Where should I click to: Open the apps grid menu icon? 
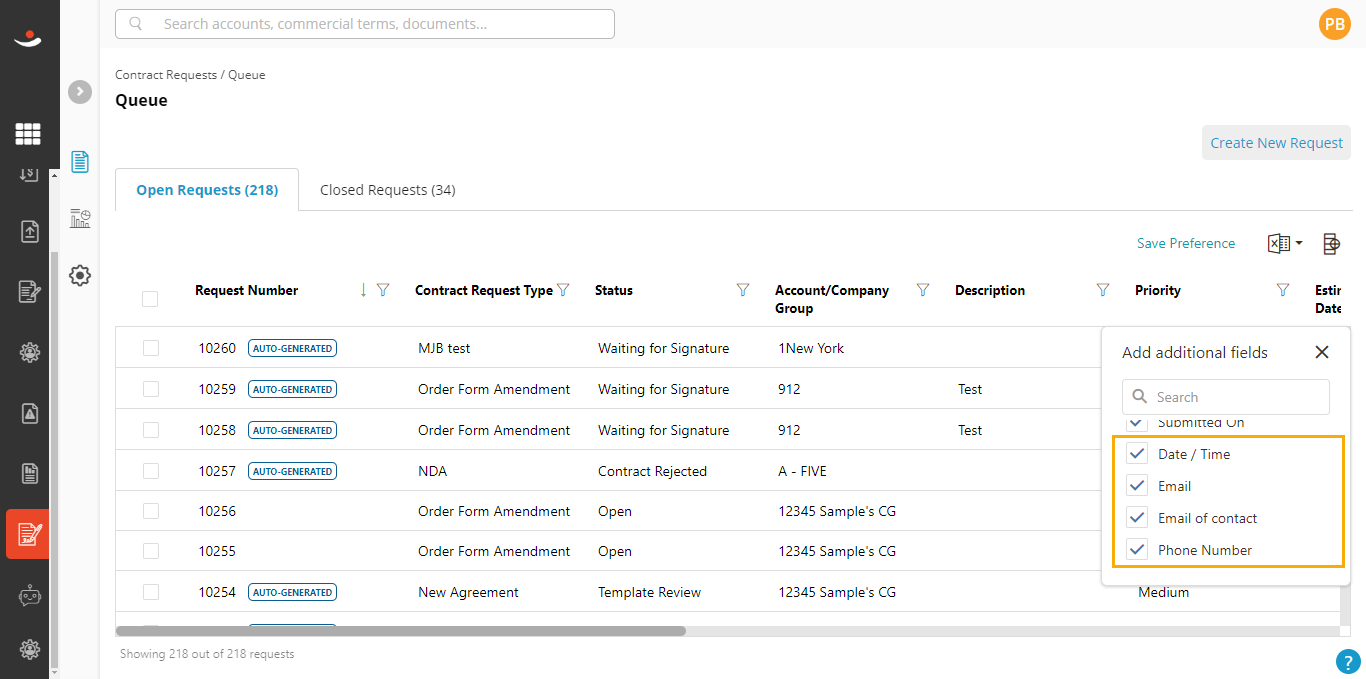[x=28, y=133]
